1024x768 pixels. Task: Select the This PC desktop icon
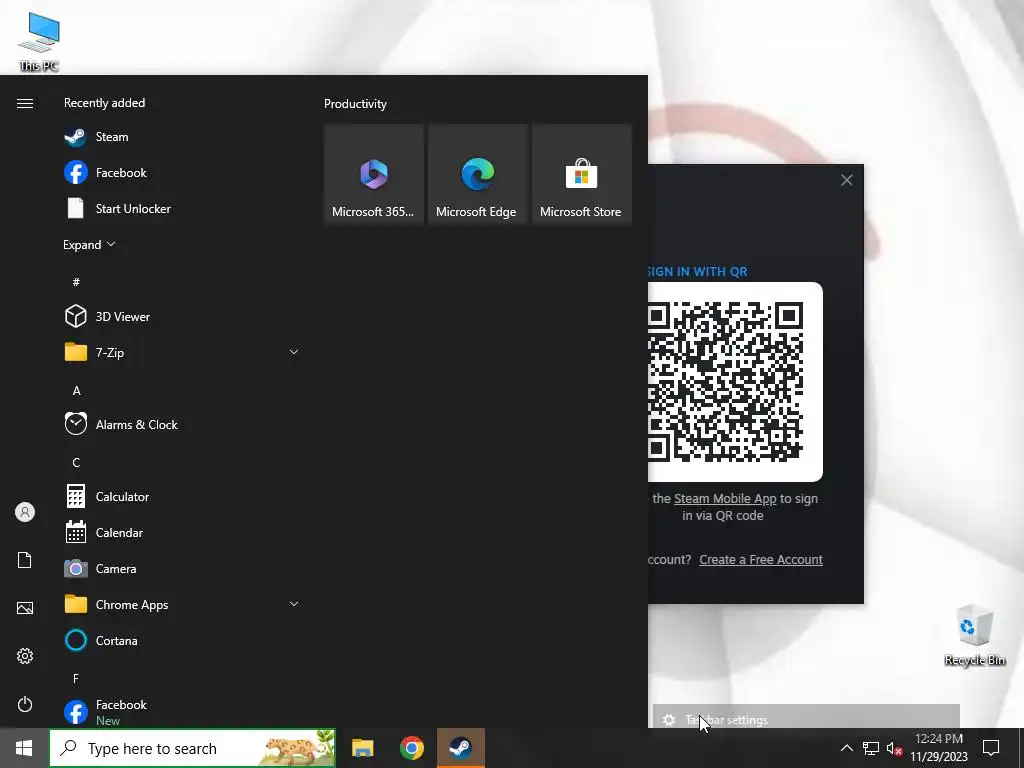point(39,42)
